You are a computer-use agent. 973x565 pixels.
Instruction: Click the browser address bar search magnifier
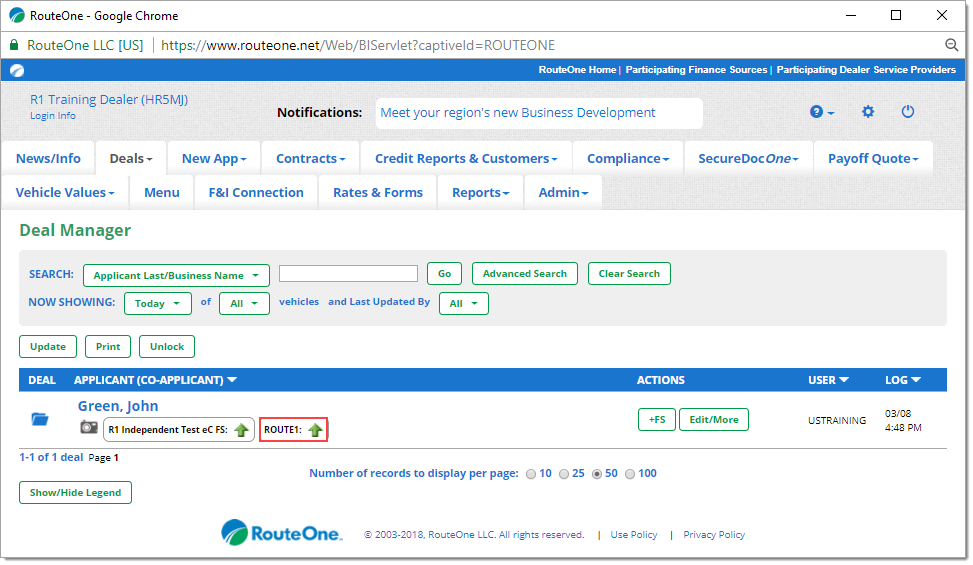951,45
